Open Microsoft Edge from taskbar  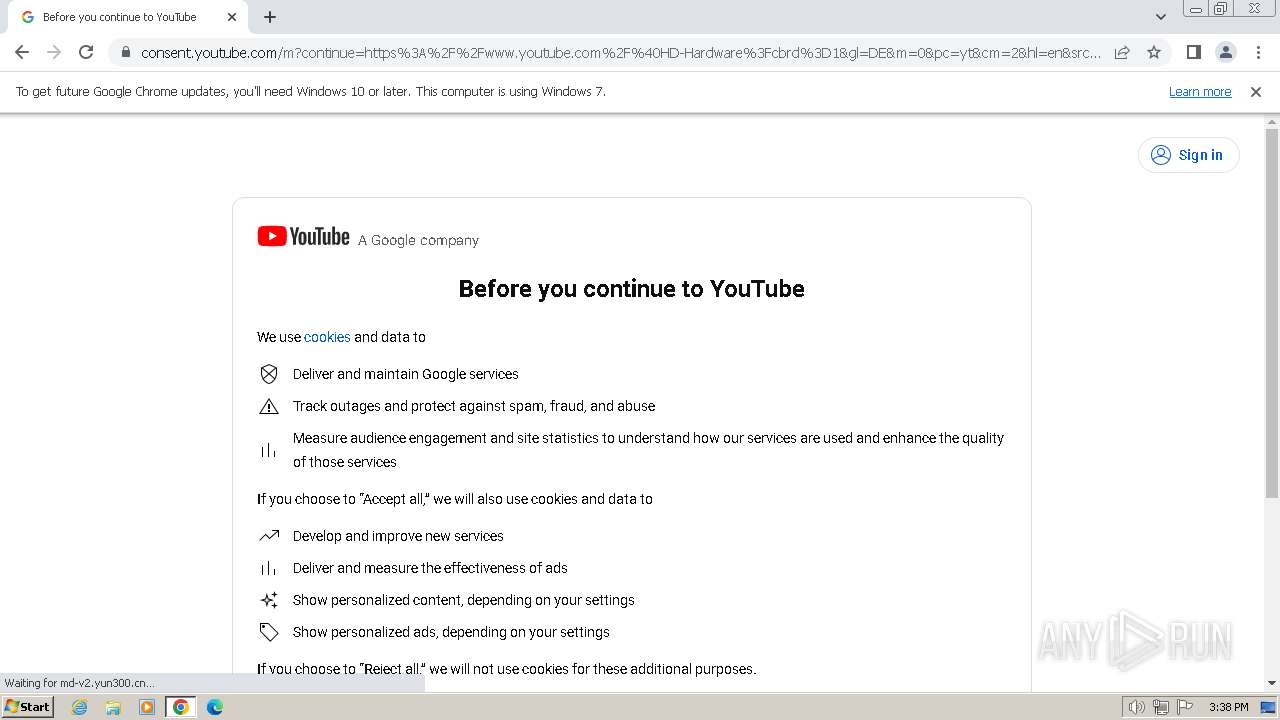[214, 707]
